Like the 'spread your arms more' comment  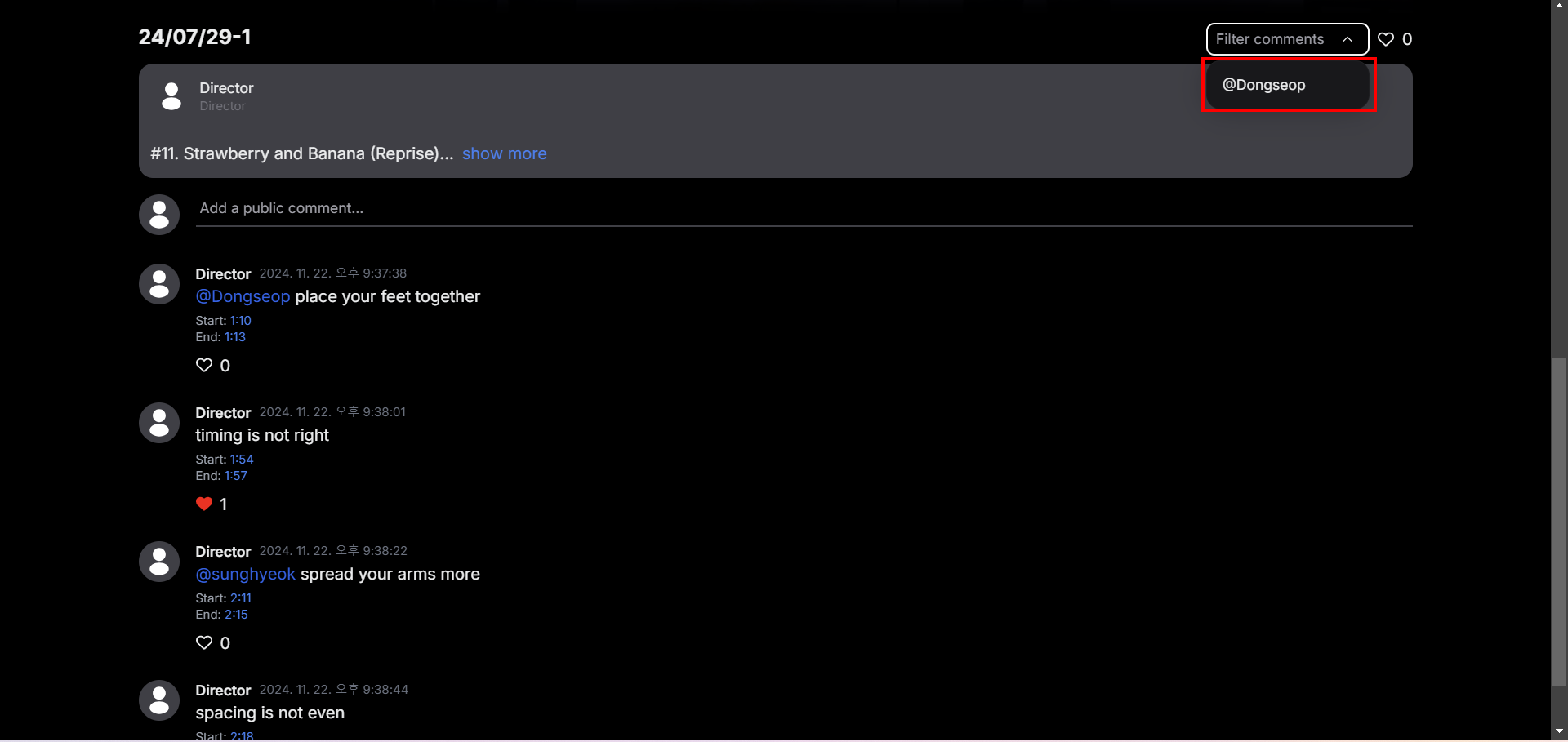[x=204, y=642]
